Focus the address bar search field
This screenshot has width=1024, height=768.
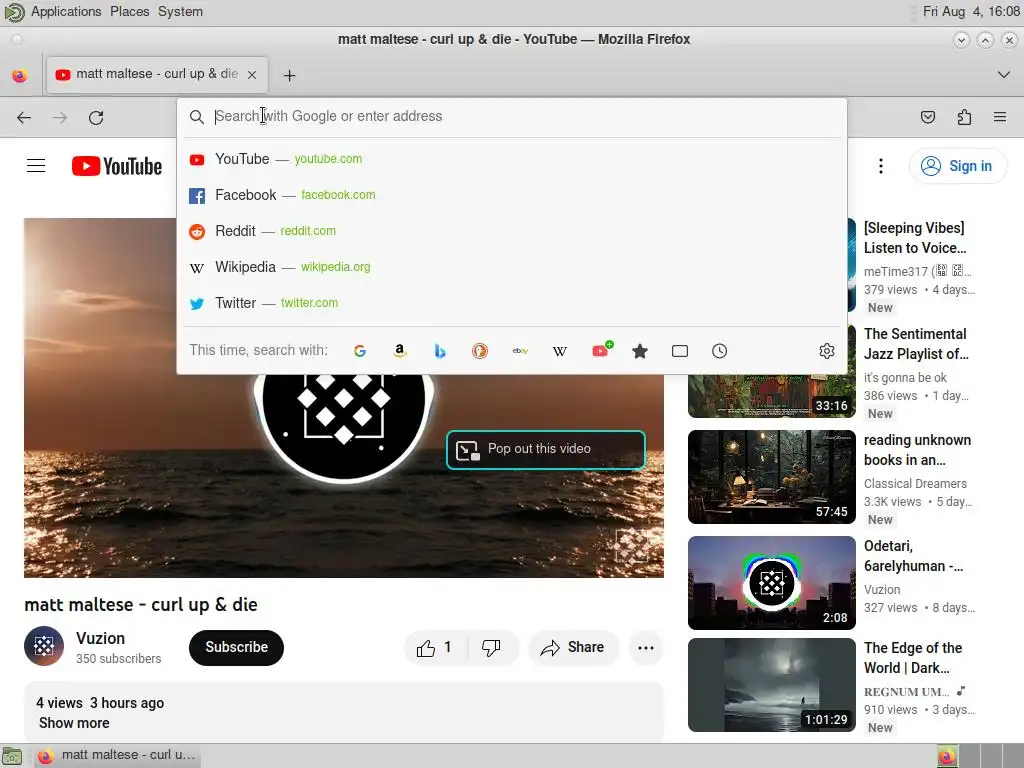click(512, 116)
